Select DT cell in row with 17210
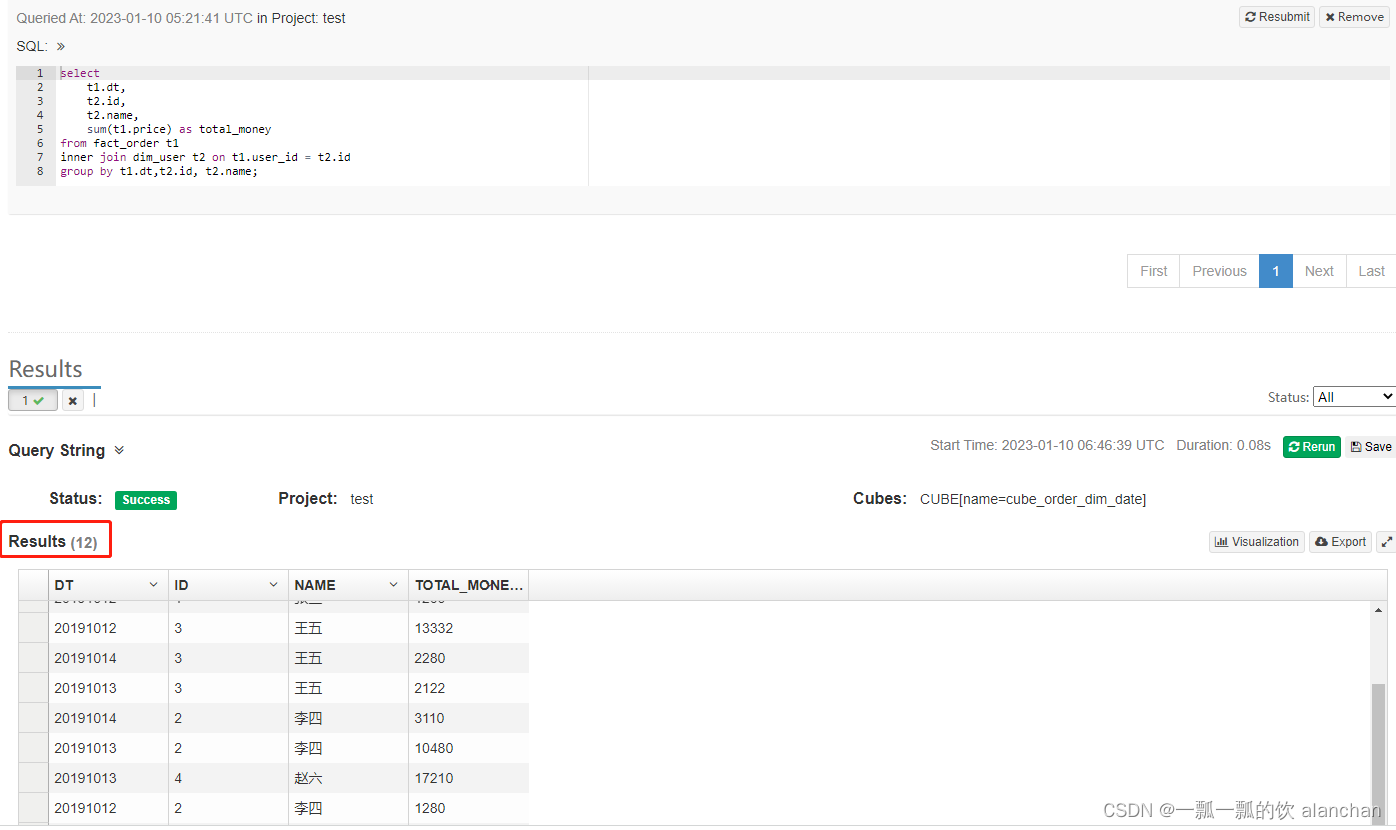 click(108, 778)
